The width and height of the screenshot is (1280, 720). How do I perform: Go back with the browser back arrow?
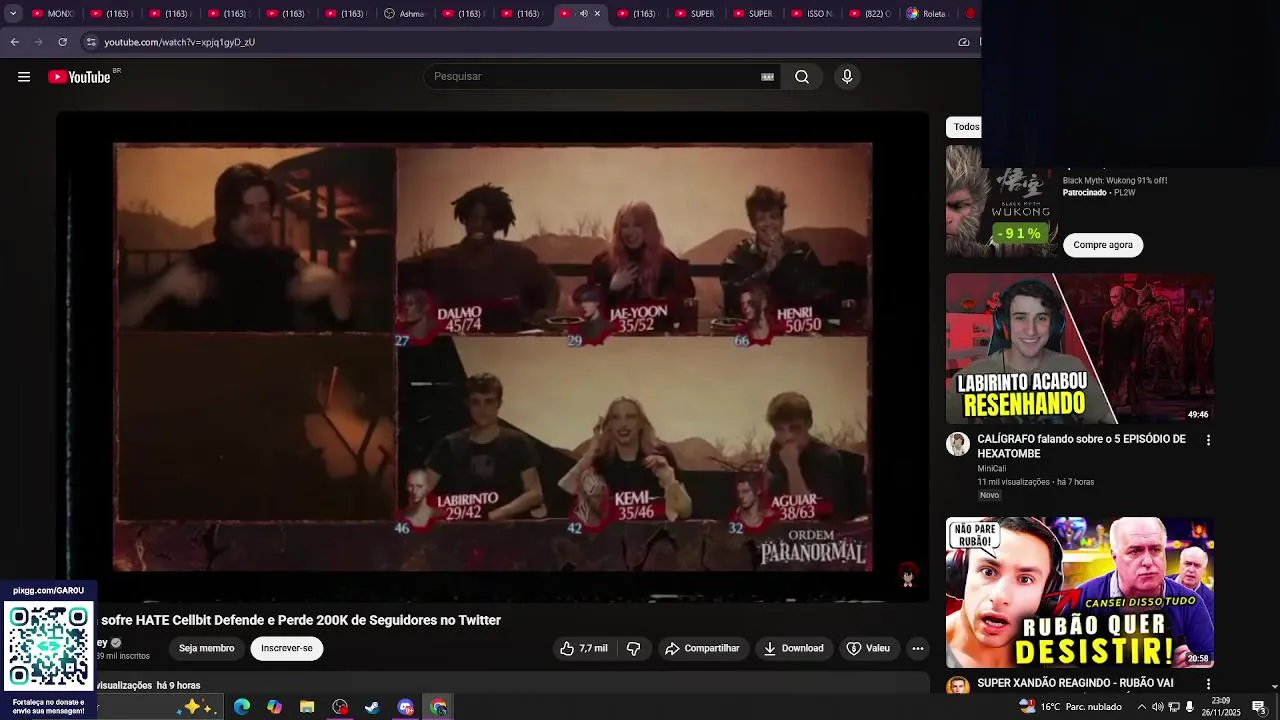pos(14,42)
